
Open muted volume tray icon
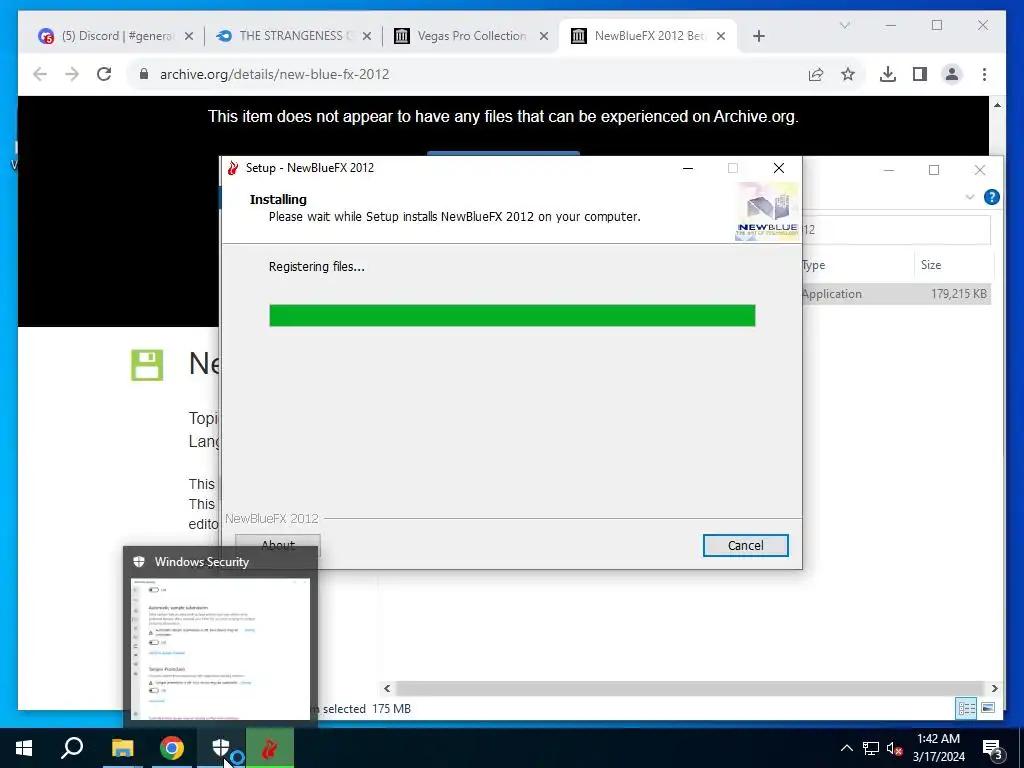895,748
